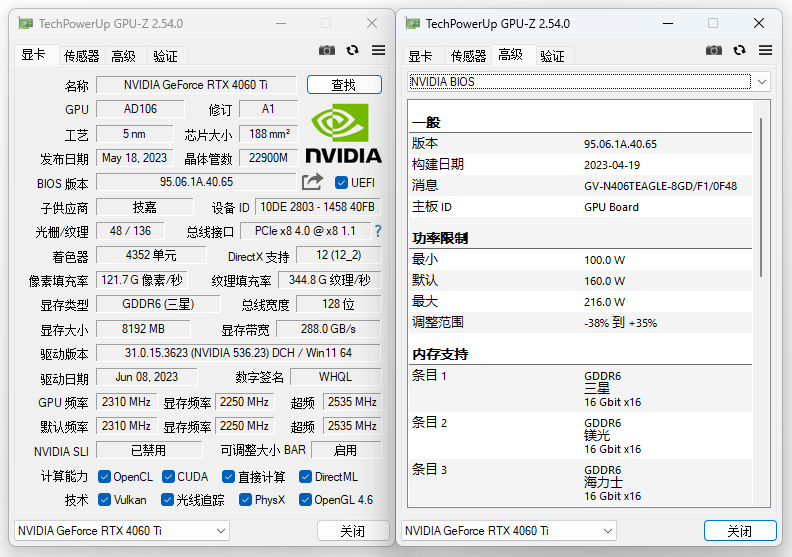Click the 最大 216.0 W row
792x557 pixels.
click(580, 302)
